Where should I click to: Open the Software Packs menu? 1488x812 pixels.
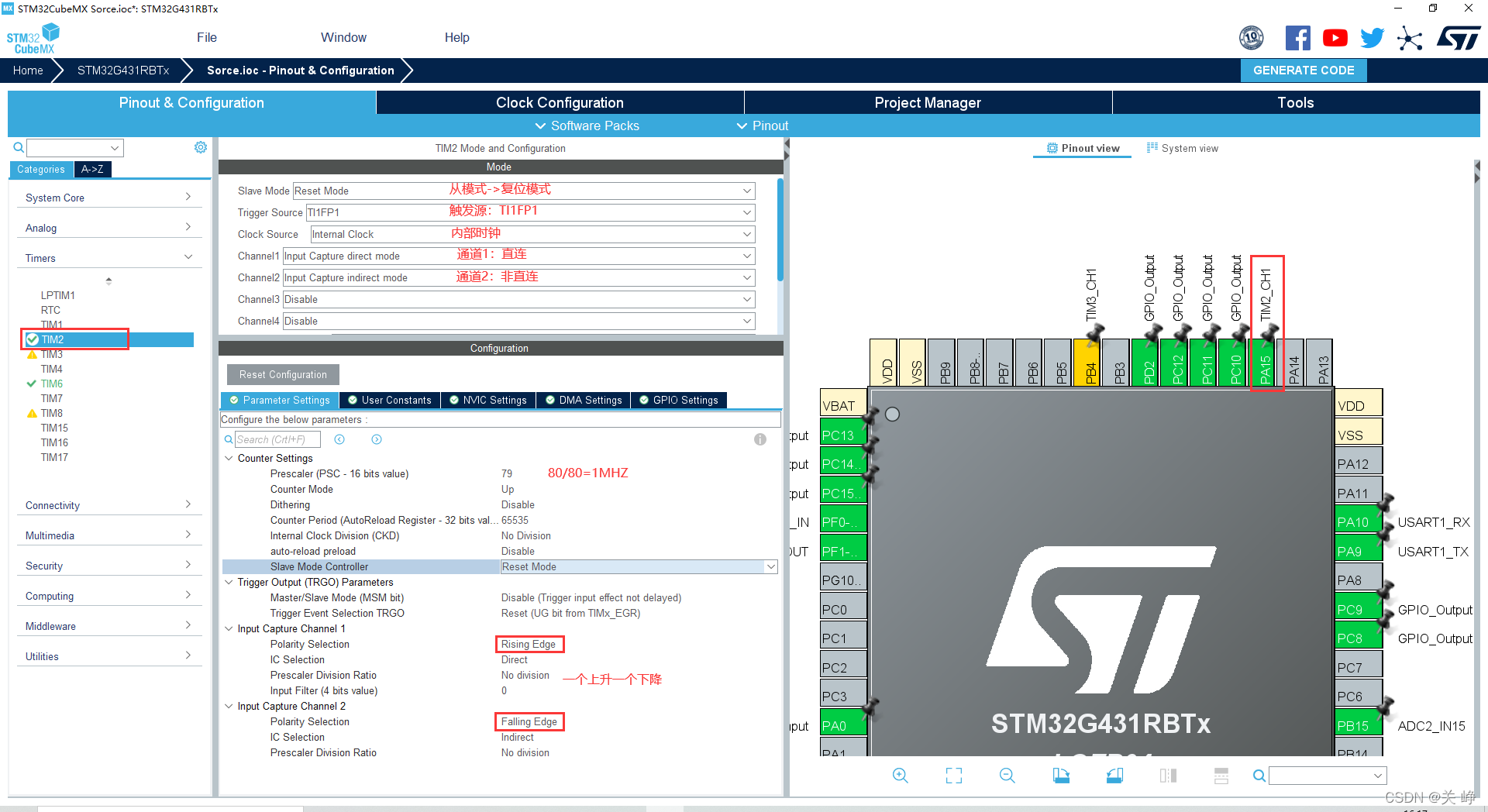(587, 126)
